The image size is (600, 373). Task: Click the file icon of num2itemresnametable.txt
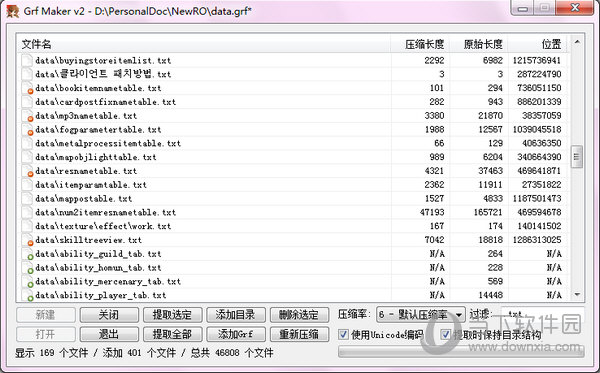27,212
